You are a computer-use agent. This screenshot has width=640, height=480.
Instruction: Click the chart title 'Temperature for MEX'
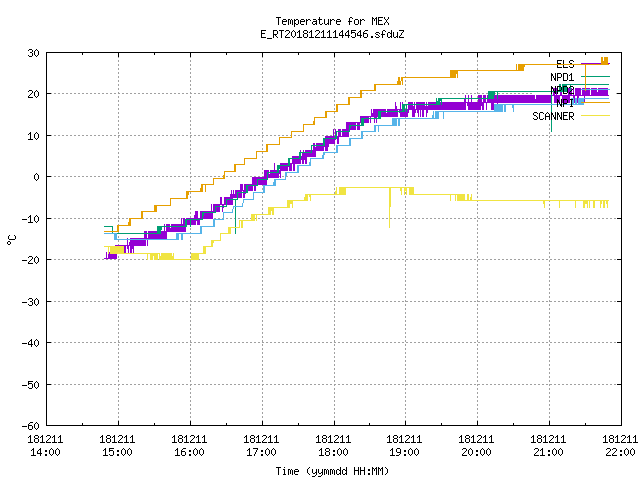coord(332,21)
